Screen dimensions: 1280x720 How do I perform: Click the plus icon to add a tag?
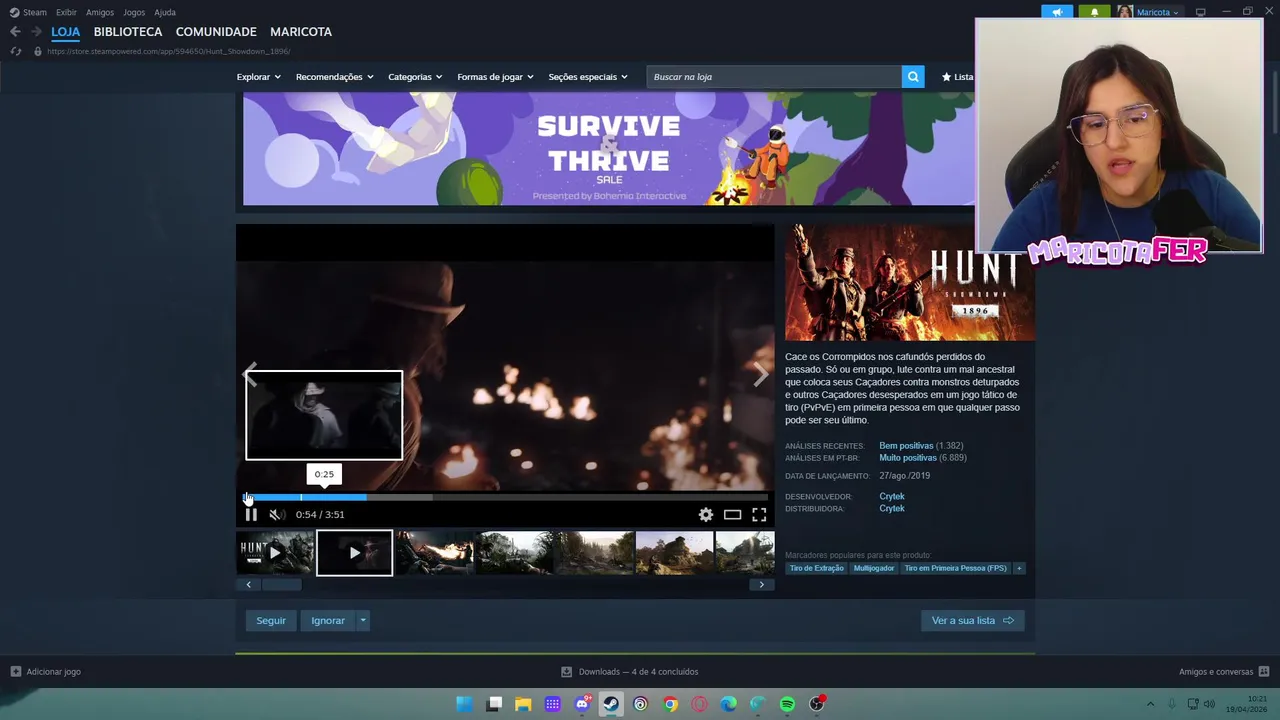(x=1019, y=568)
